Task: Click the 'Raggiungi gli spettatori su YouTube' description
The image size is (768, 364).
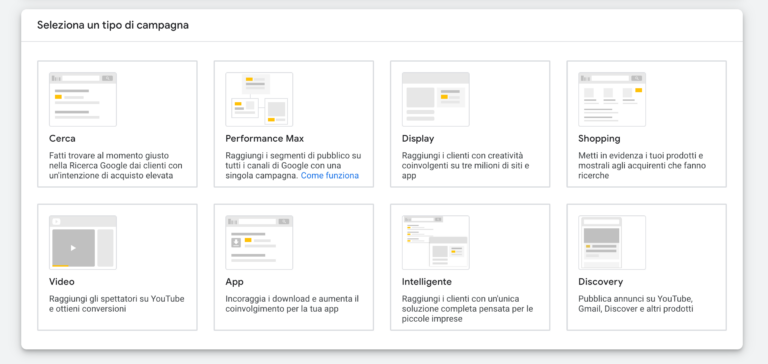Action: click(117, 304)
